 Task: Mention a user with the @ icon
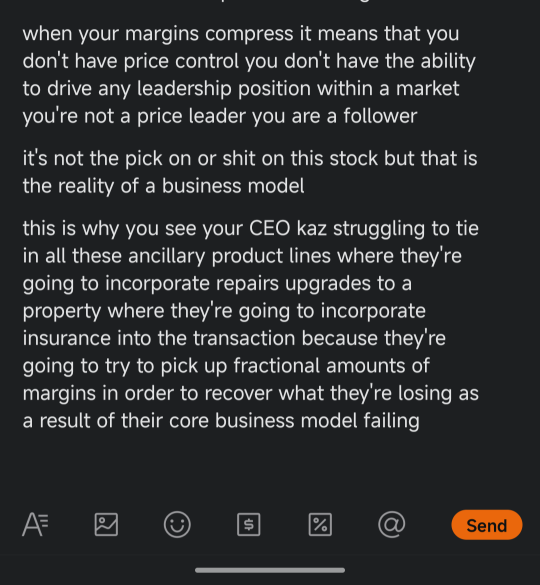(391, 524)
